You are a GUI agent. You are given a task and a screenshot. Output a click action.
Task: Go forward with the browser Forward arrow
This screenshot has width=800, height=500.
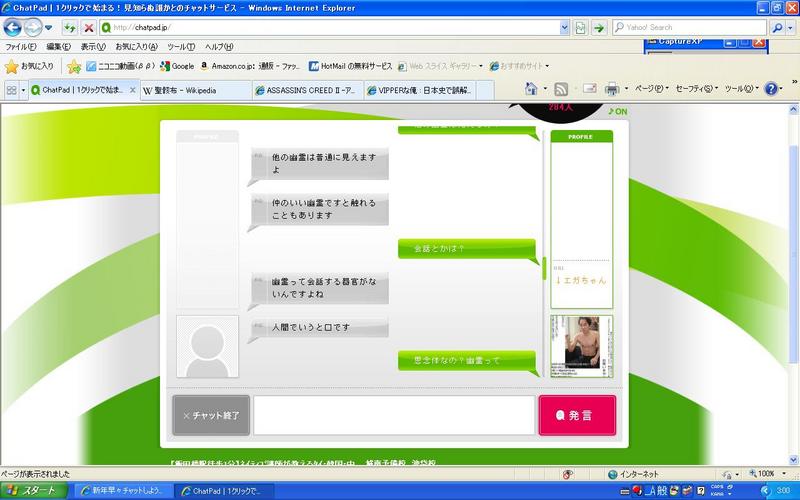pyautogui.click(x=33, y=27)
